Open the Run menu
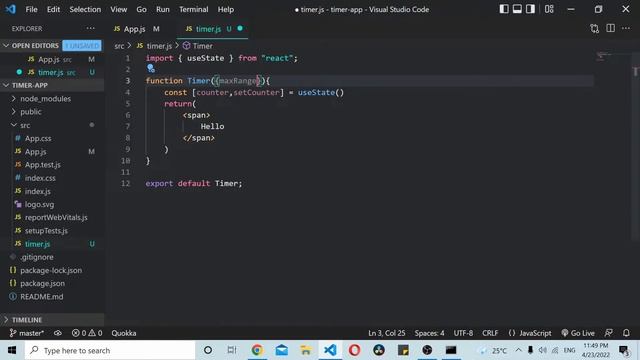 (x=162, y=9)
